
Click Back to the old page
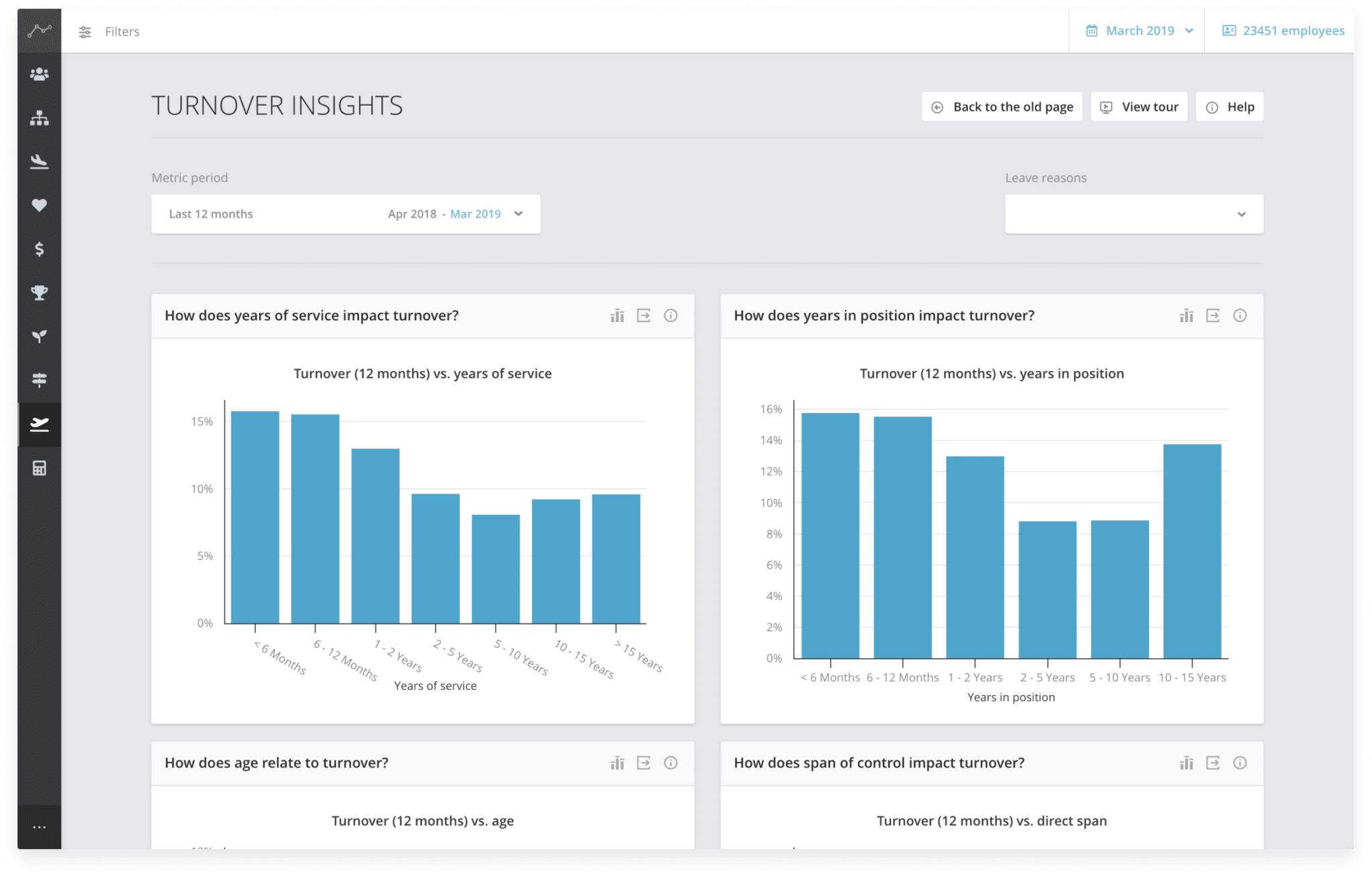1002,106
